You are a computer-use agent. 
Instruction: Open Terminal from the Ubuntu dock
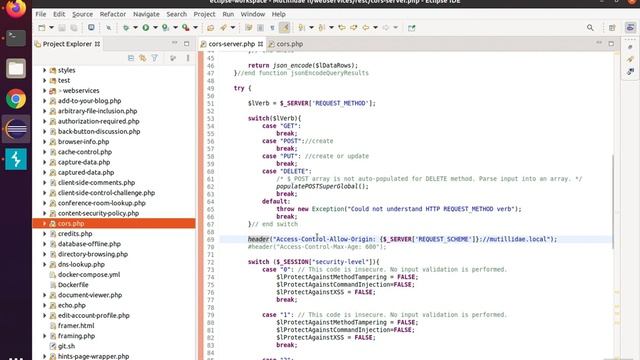(16, 38)
